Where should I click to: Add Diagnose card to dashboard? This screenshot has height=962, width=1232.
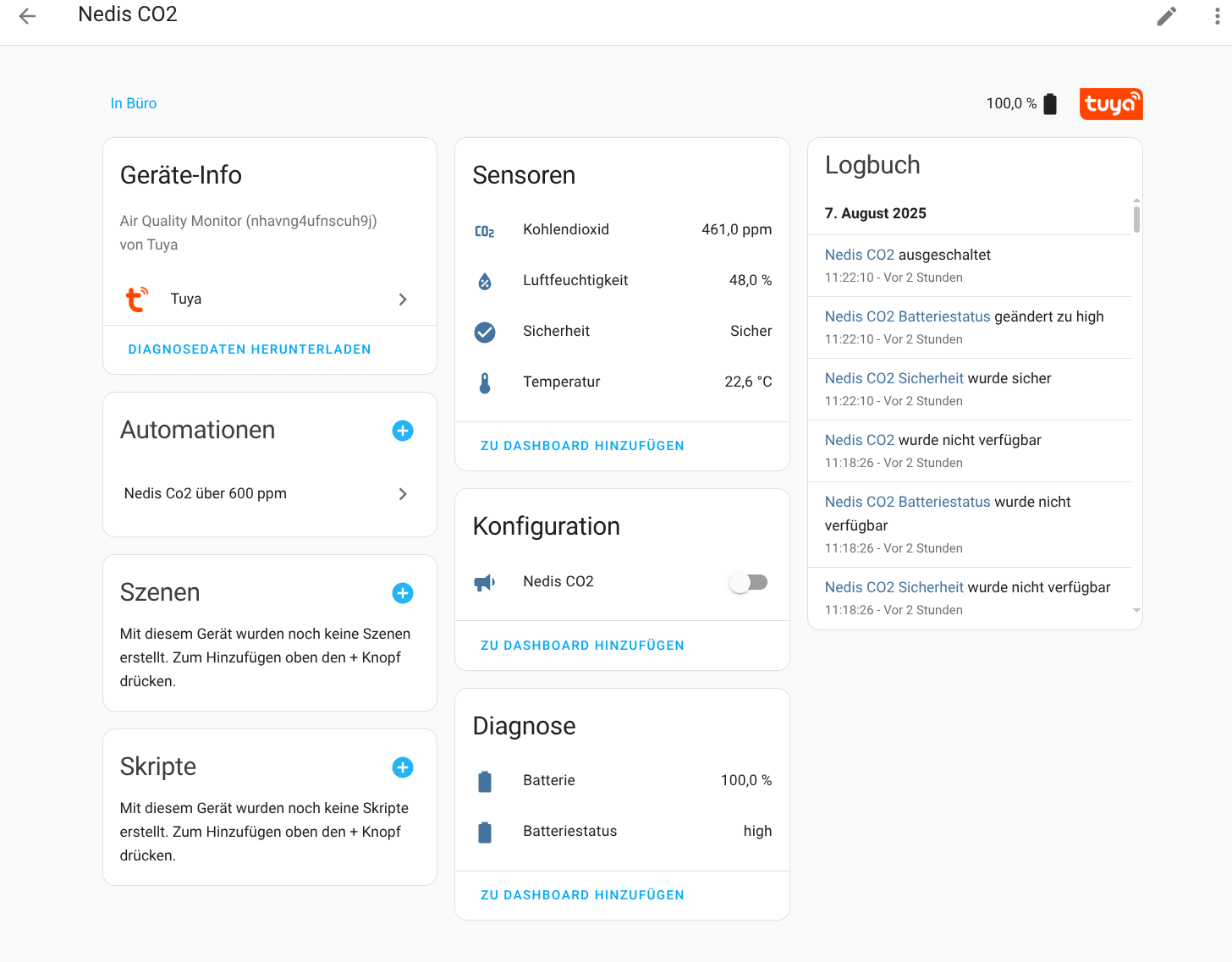pyautogui.click(x=582, y=895)
